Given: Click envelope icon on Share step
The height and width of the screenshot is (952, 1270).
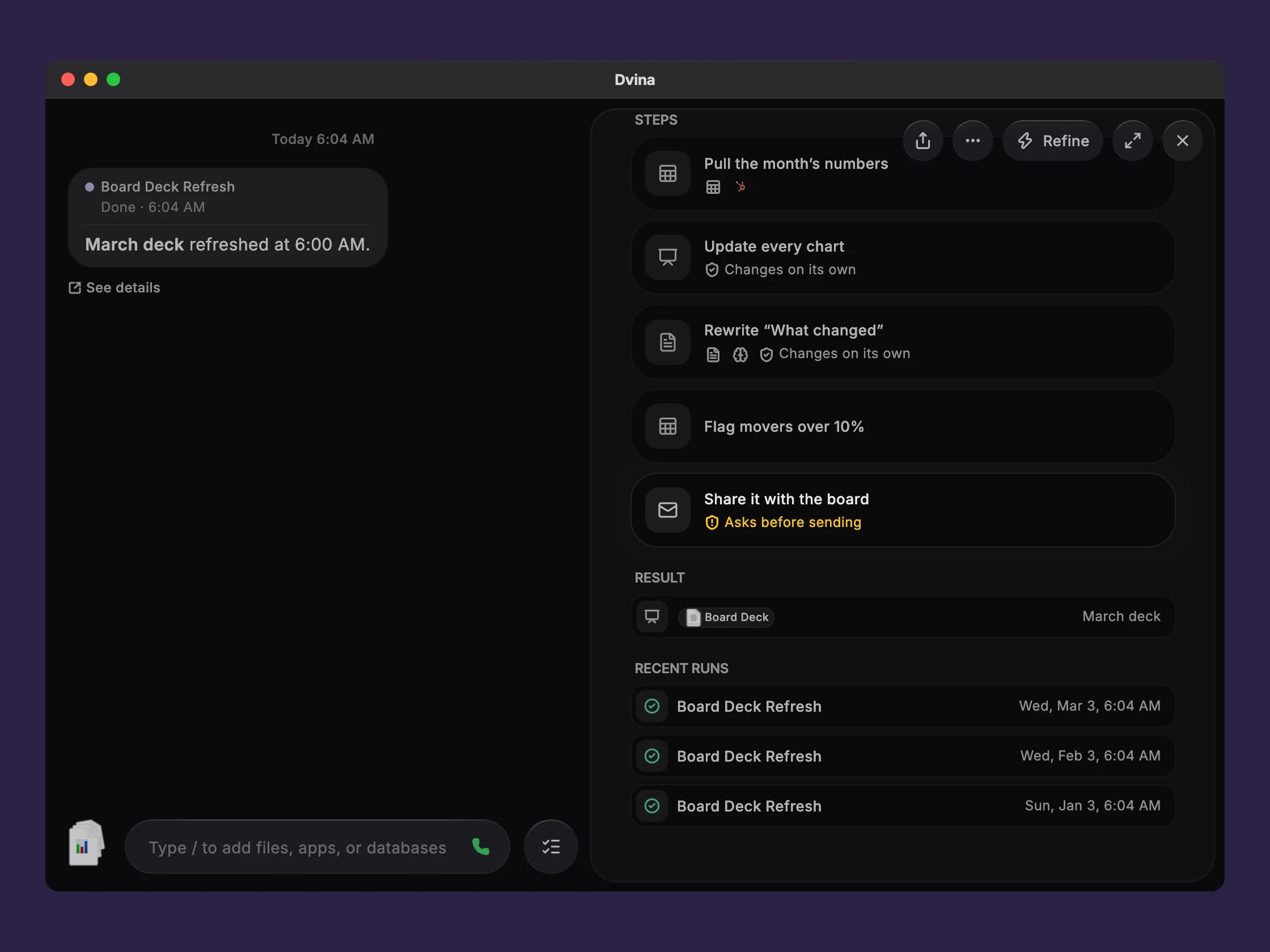Looking at the screenshot, I should coord(667,510).
